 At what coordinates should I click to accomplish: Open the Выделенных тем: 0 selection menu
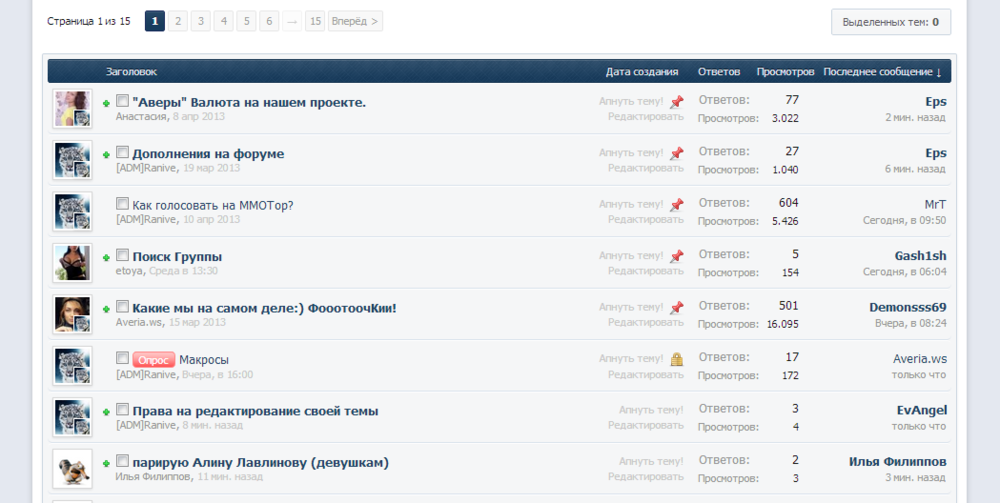890,21
